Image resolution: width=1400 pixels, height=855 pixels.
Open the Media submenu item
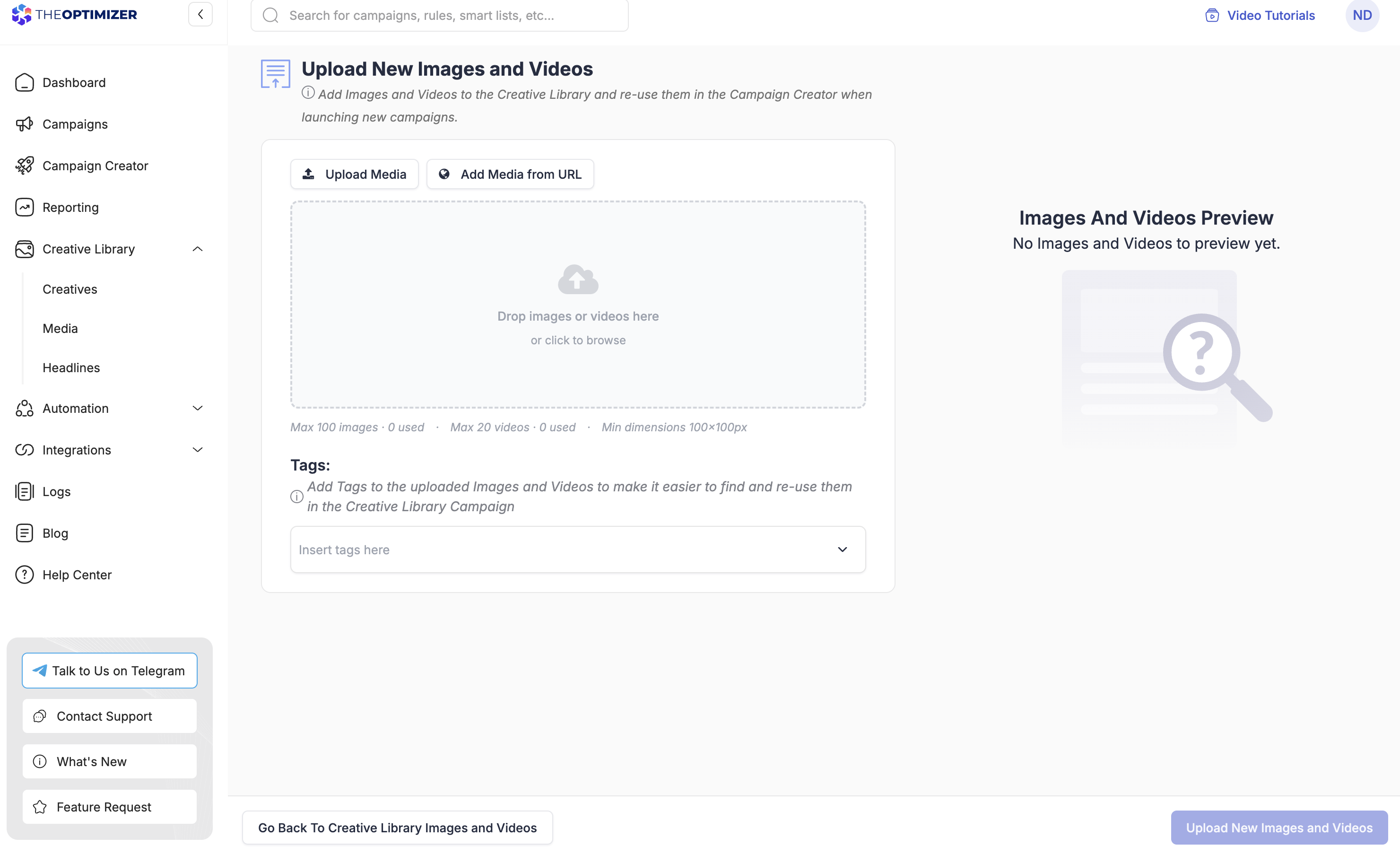click(x=60, y=328)
